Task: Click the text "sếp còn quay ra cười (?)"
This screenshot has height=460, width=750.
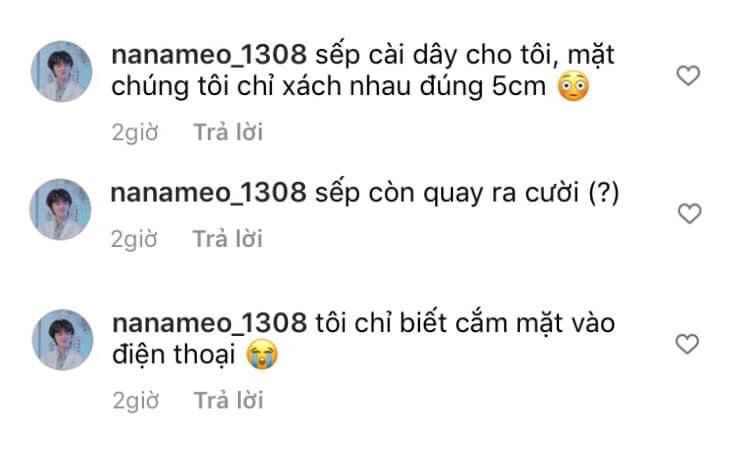Action: pos(467,193)
